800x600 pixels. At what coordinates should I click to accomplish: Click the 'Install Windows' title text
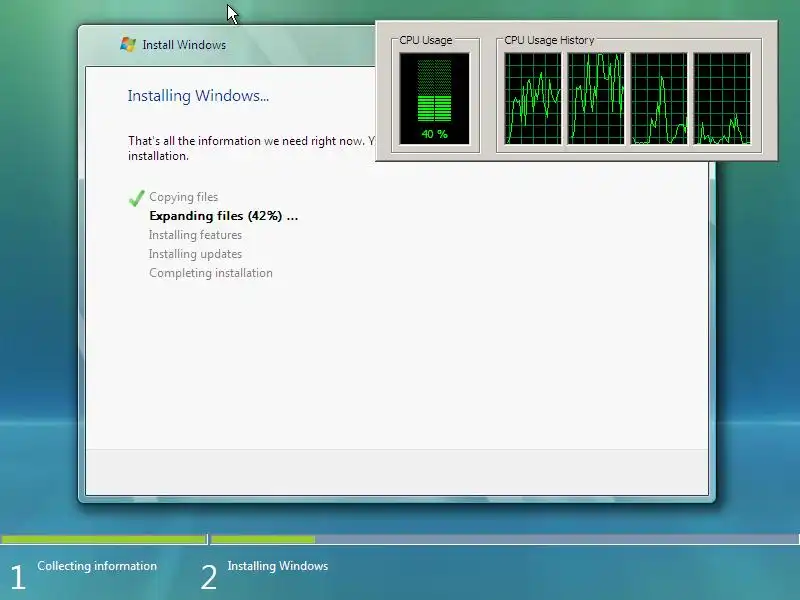[184, 45]
